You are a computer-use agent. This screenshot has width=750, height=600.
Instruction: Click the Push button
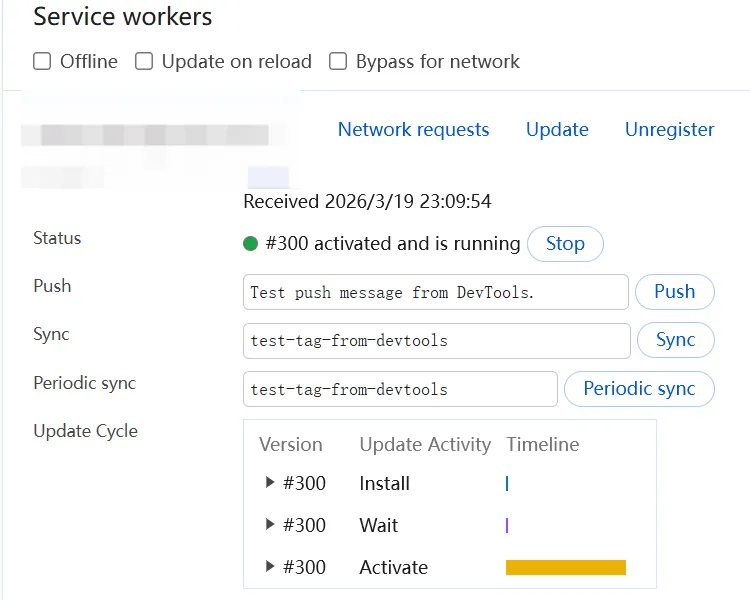point(674,292)
